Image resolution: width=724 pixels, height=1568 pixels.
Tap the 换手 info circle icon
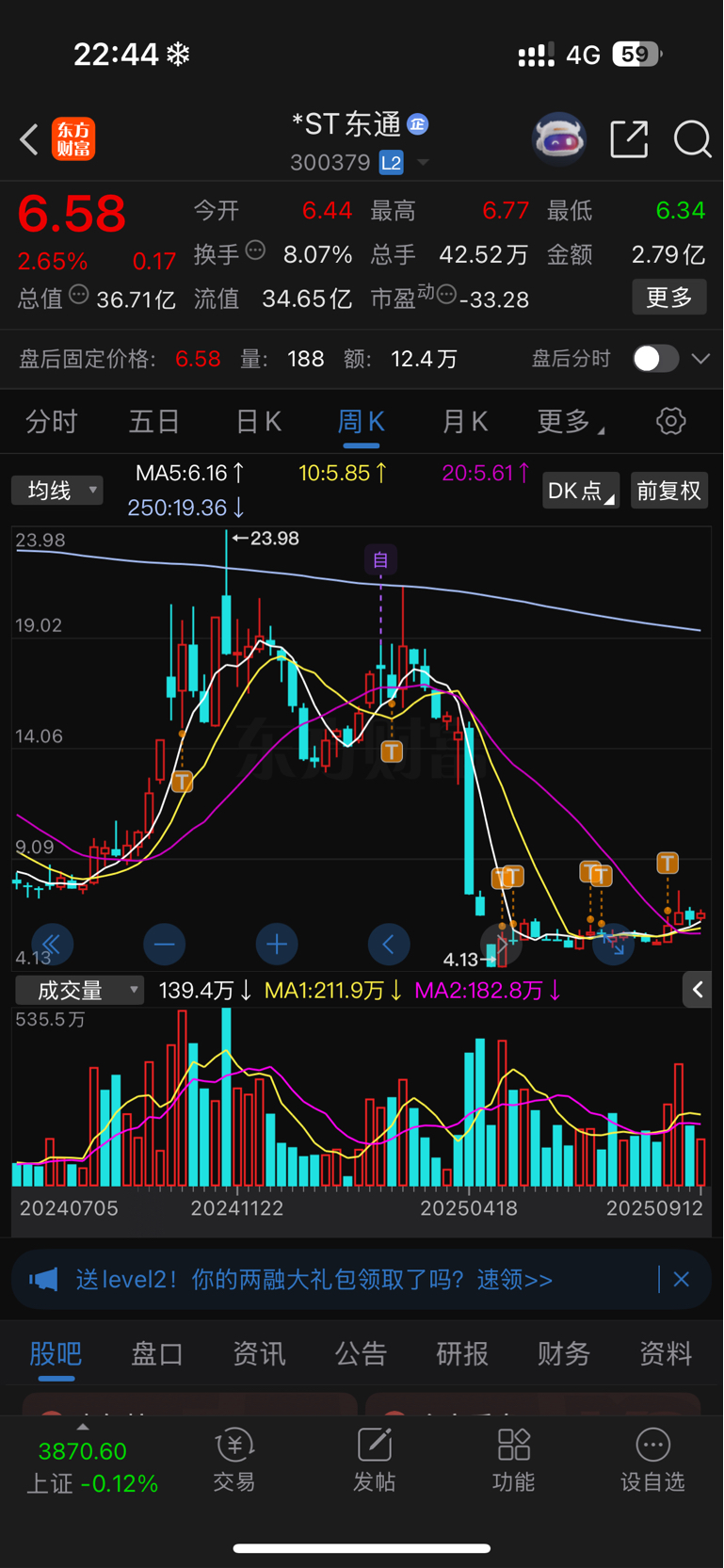255,251
